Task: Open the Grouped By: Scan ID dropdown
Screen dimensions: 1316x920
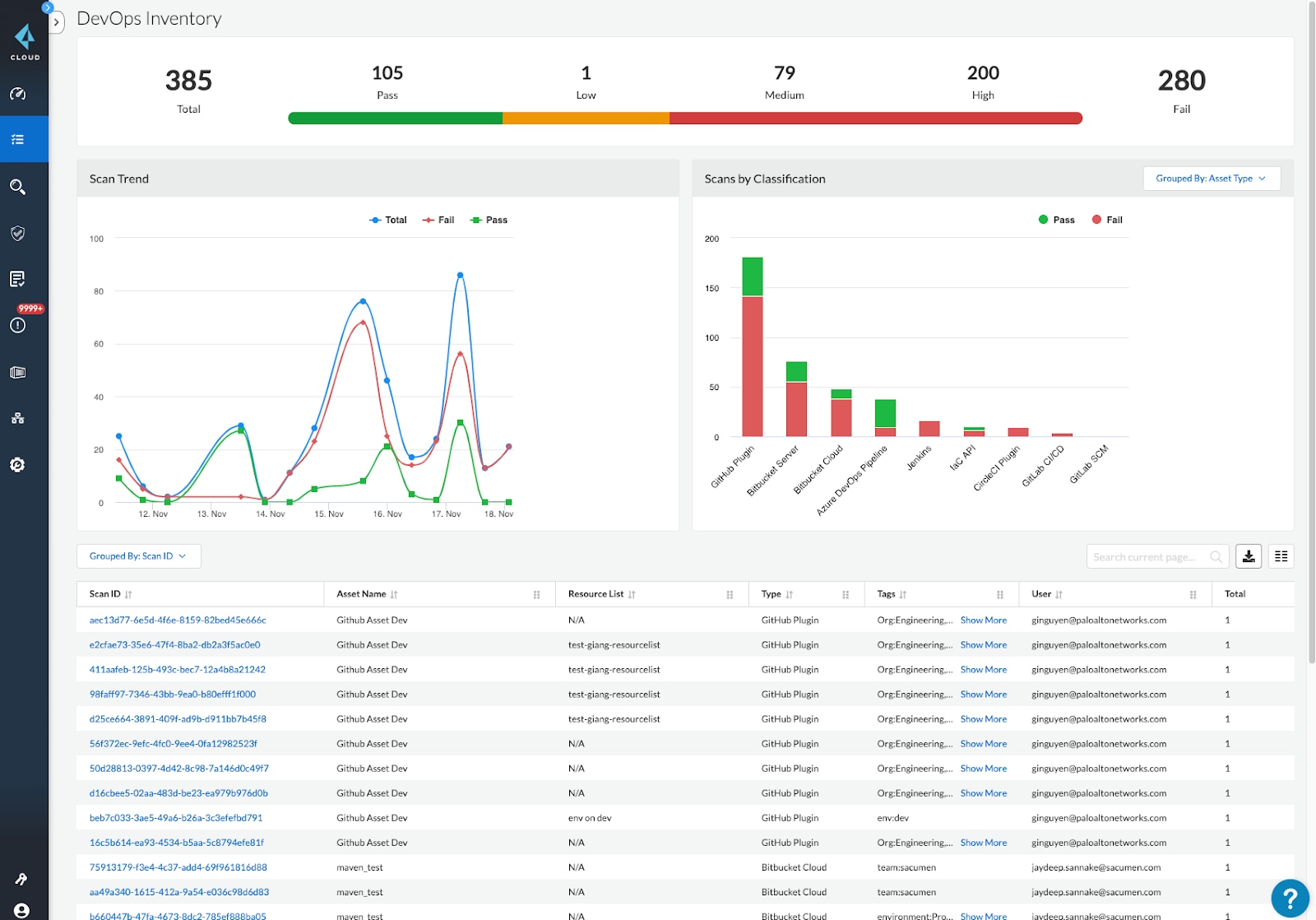Action: (x=138, y=556)
